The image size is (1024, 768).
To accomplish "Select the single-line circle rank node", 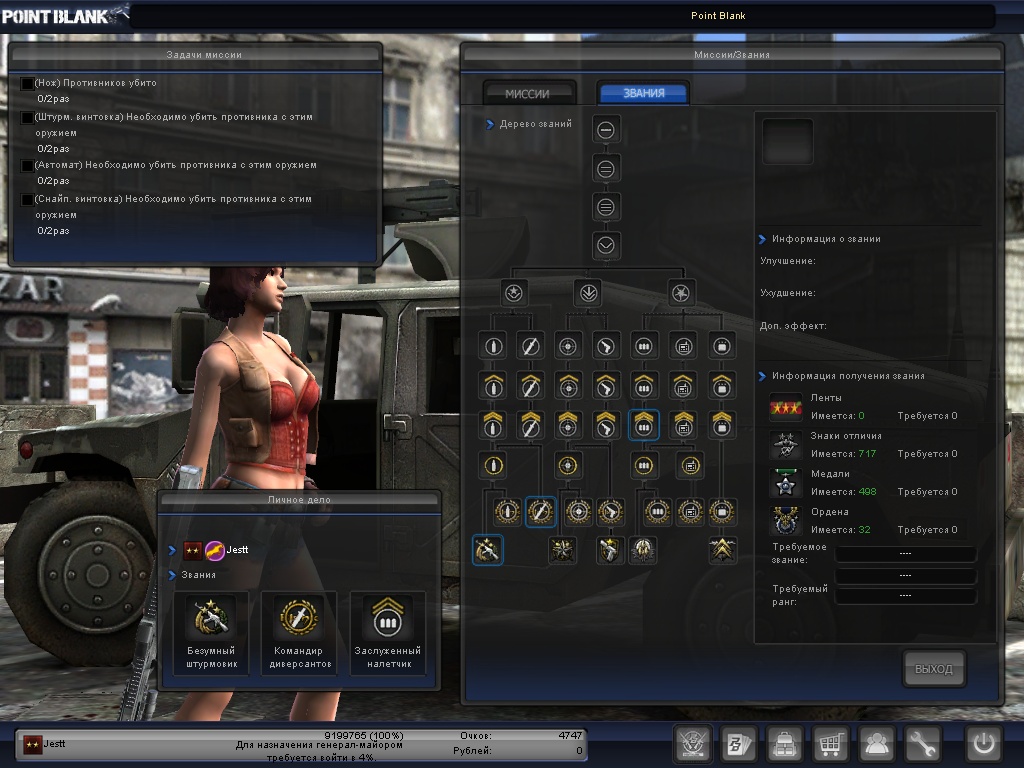I will point(606,130).
